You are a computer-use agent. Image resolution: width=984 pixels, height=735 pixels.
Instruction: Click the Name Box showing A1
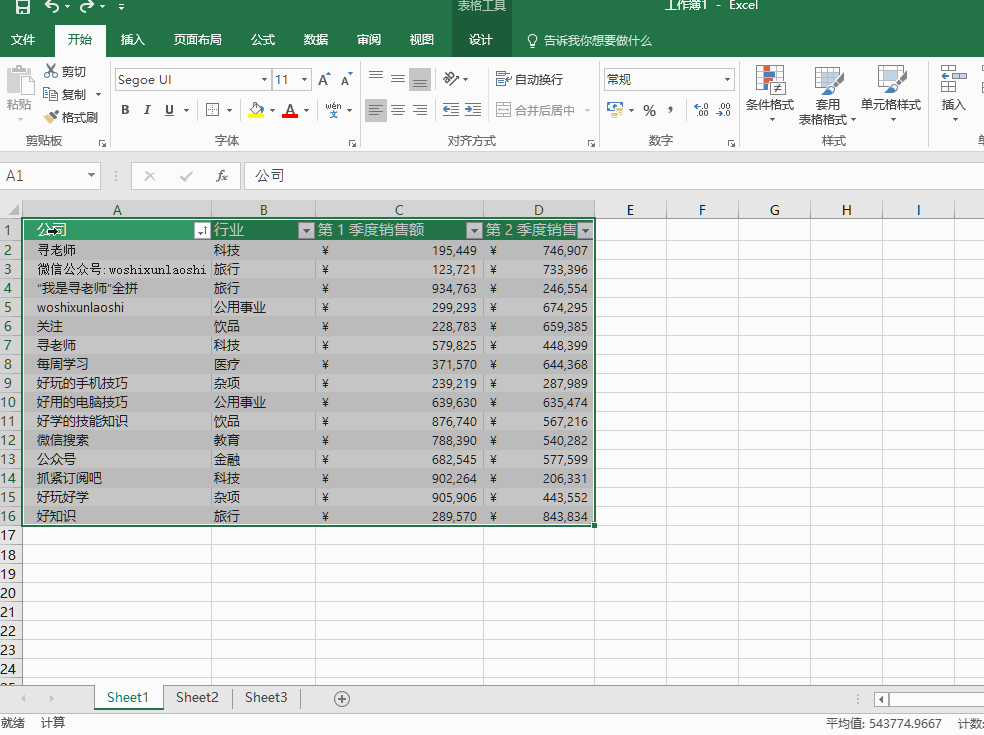(45, 176)
